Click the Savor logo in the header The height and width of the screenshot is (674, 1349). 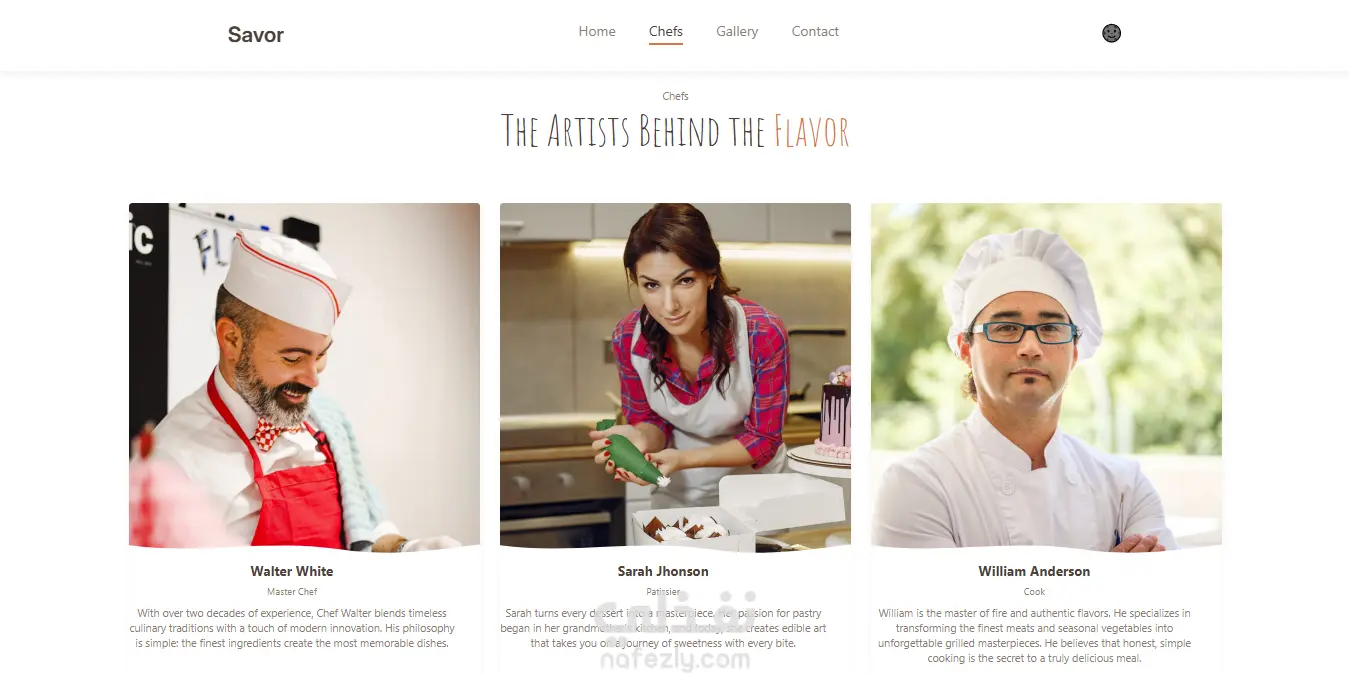256,35
